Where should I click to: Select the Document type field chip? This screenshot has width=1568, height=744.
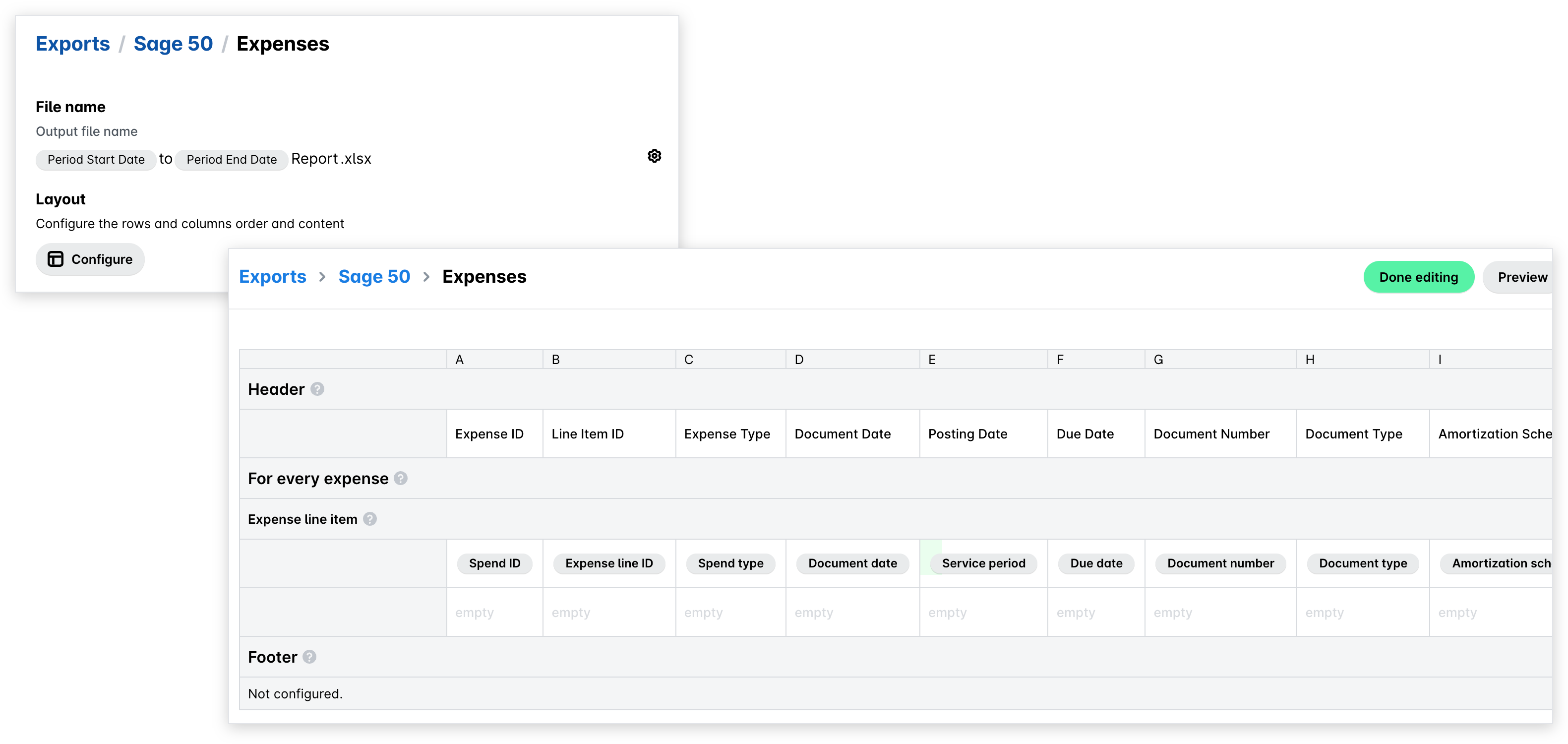(x=1363, y=563)
